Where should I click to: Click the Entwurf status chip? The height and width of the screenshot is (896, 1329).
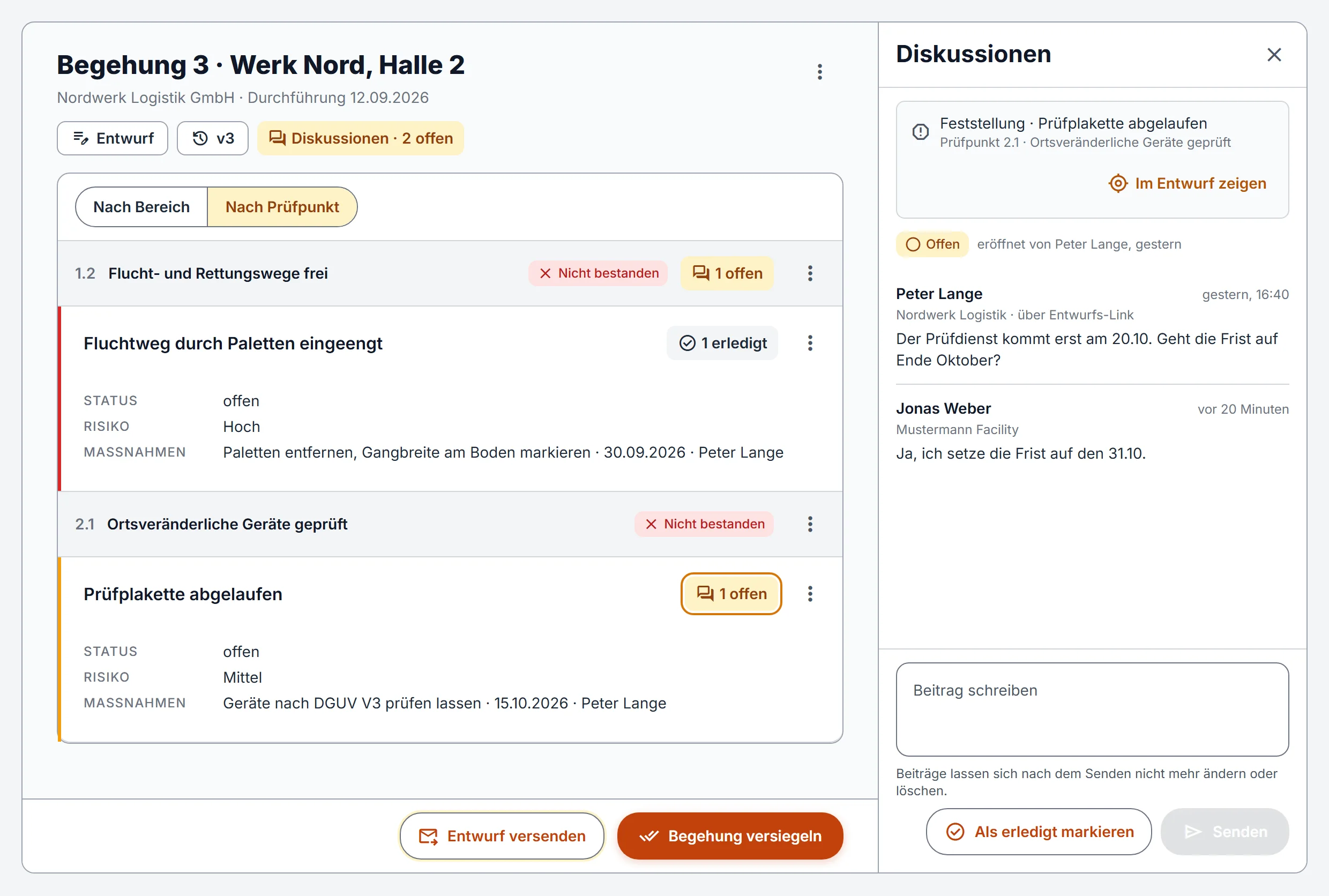[x=113, y=138]
